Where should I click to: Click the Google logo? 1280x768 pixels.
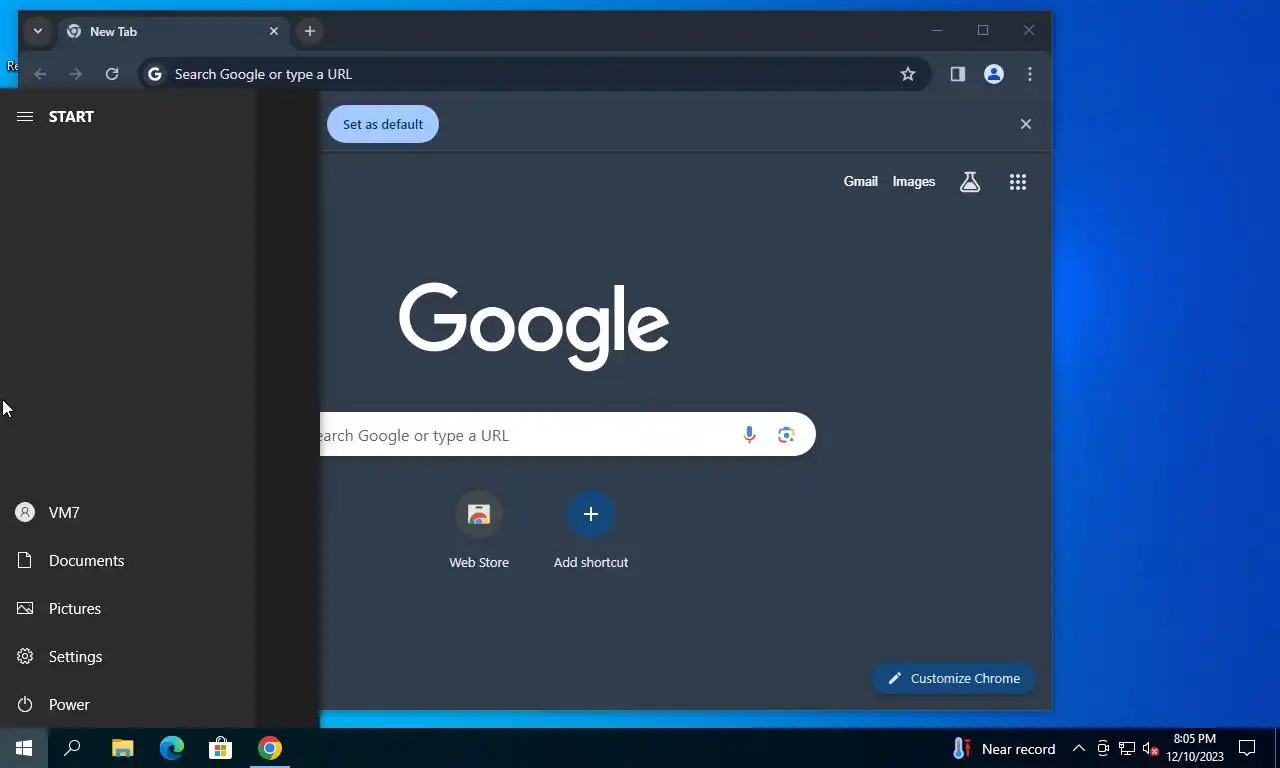point(534,326)
